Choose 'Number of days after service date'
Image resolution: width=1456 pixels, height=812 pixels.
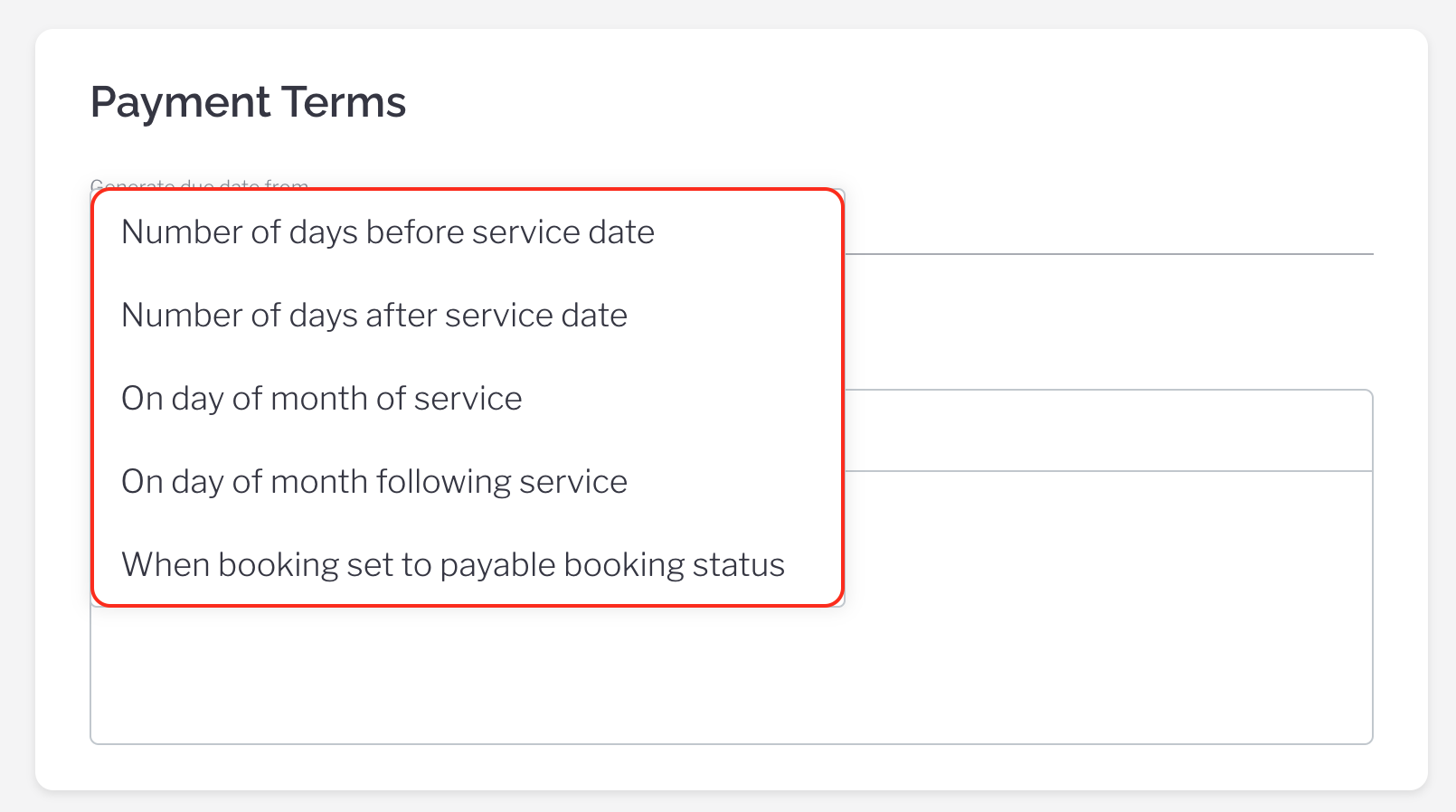point(373,316)
